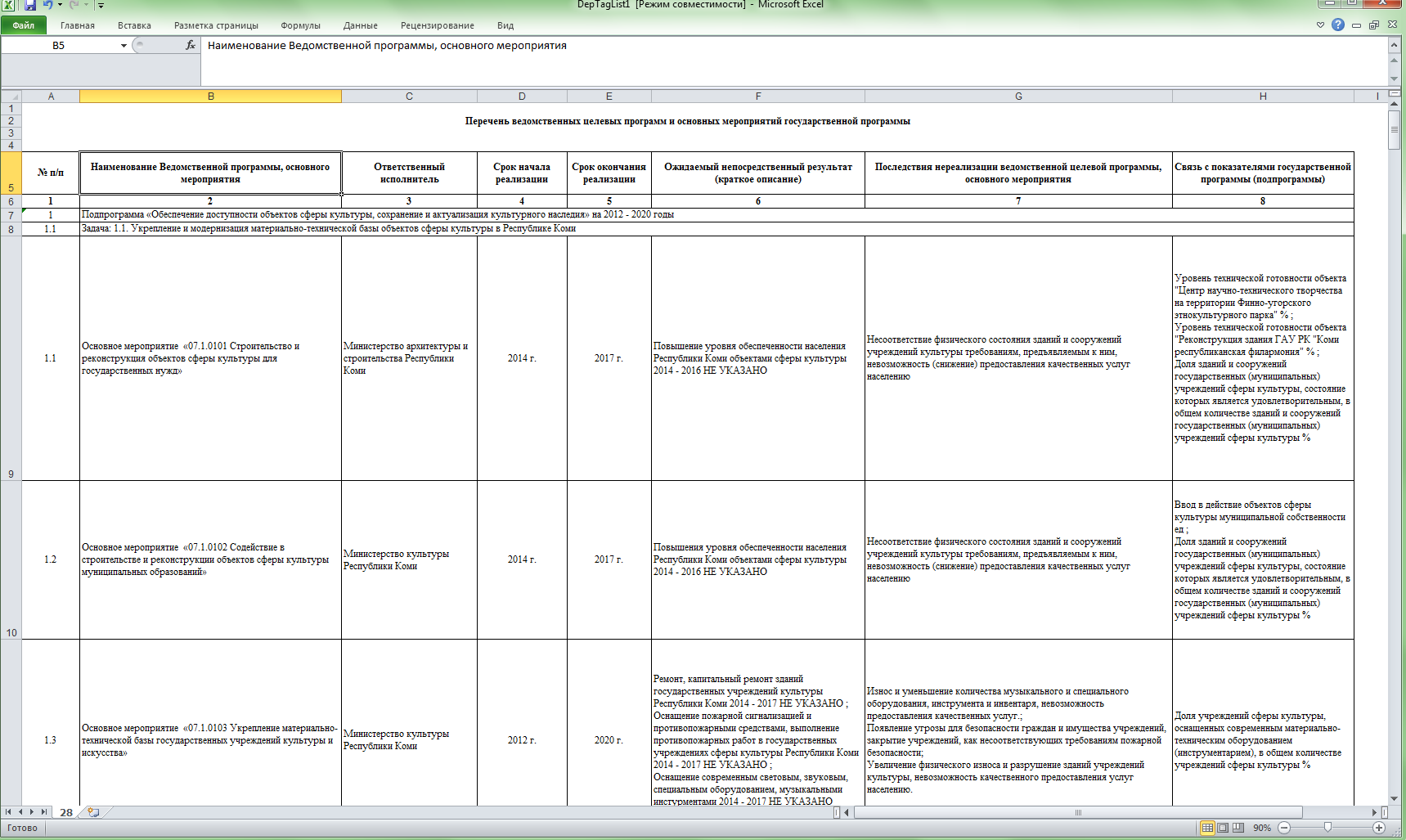Select the cell with '2014 г.' in row 1.1
Screen dimensions: 1406x840
[522, 358]
